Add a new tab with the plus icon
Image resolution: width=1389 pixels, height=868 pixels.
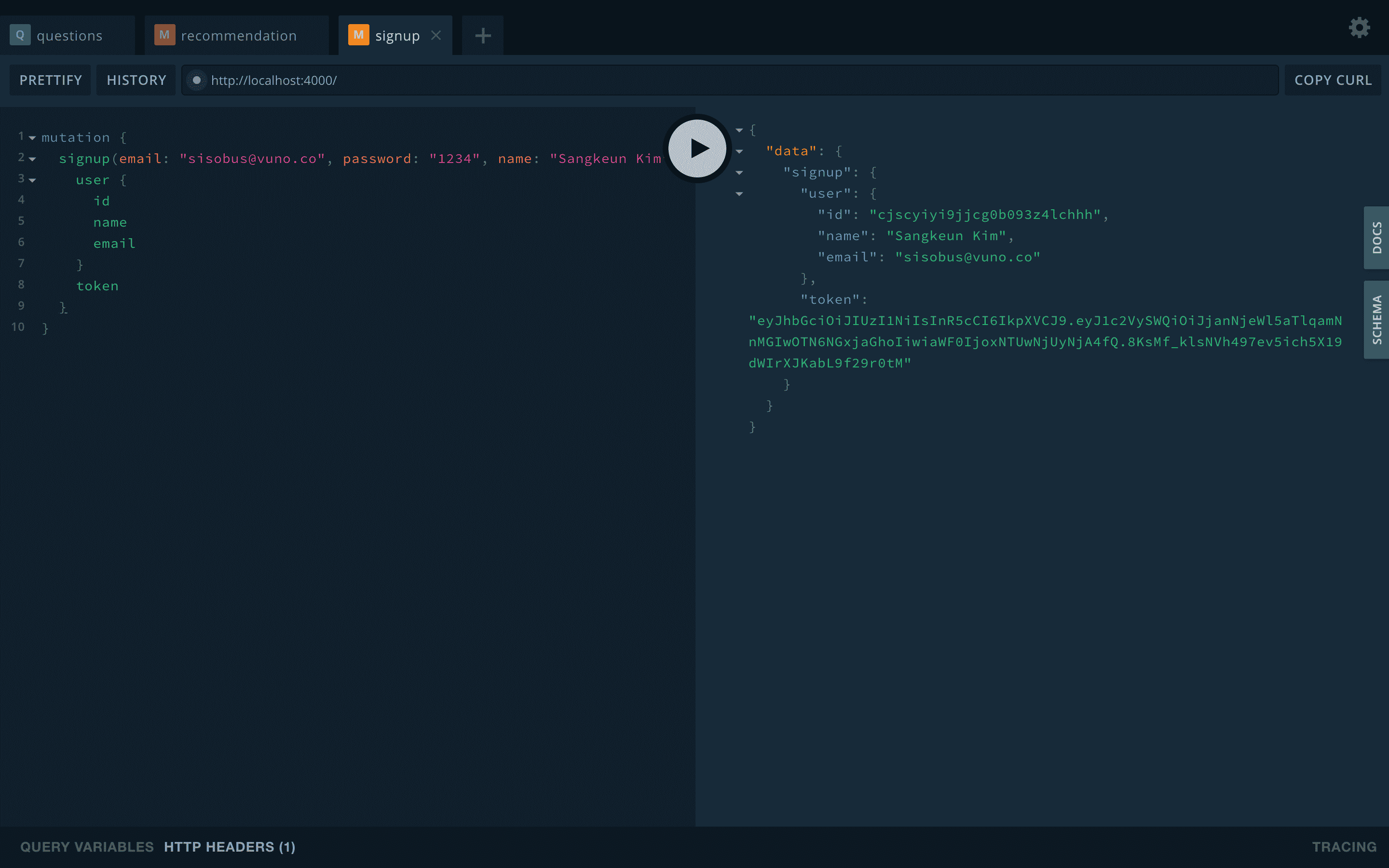483,36
